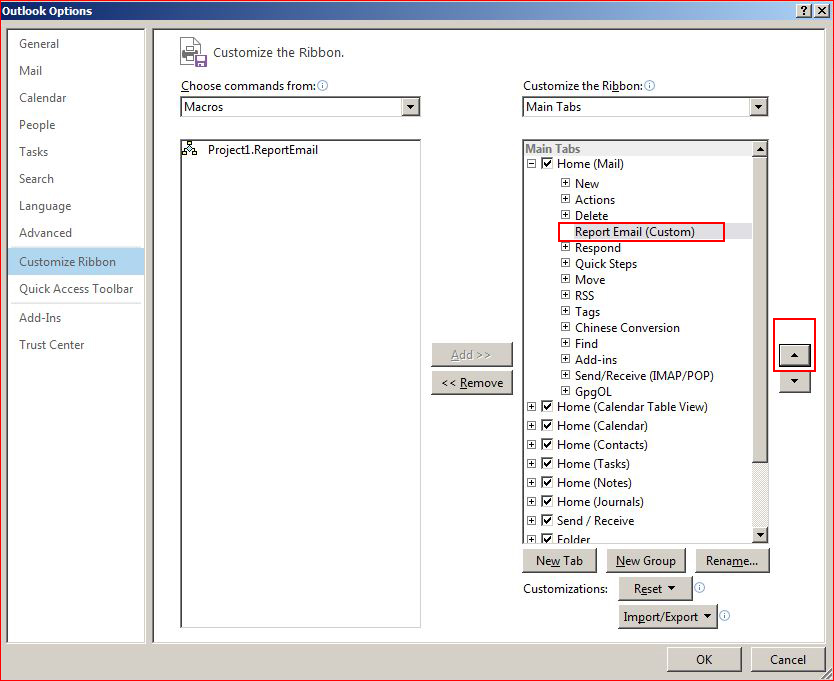
Task: Expand the Quick Steps group
Action: point(565,263)
